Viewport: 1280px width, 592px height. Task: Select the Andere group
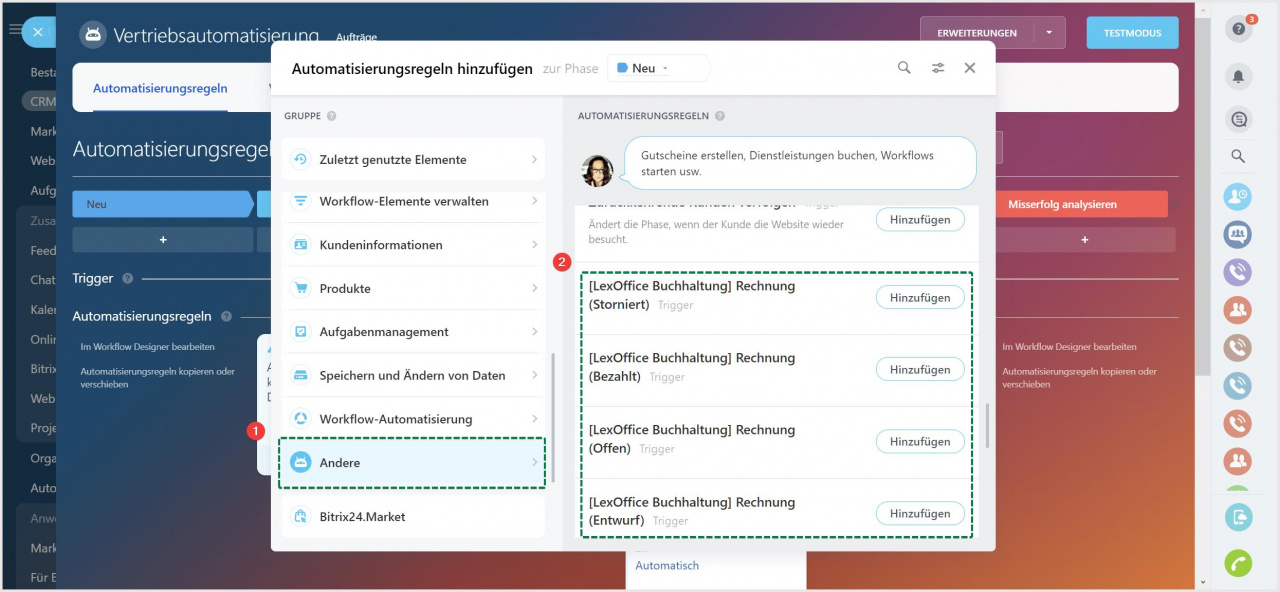point(412,463)
